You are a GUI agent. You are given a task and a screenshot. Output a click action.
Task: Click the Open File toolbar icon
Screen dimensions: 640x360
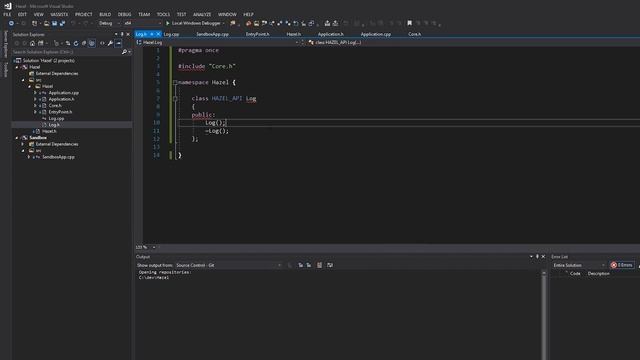pos(47,24)
